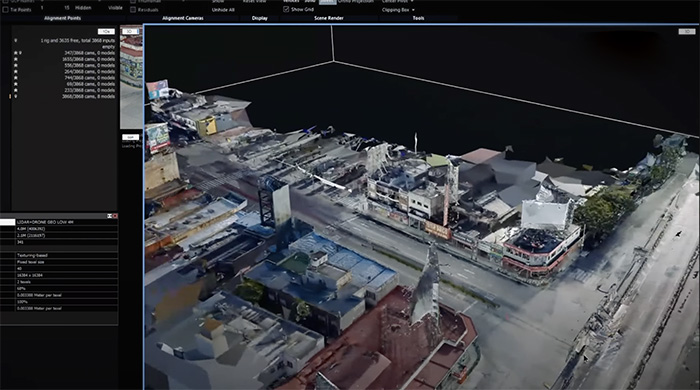700x390 pixels.
Task: Click the dock icon in the properties panel header
Action: (109, 216)
